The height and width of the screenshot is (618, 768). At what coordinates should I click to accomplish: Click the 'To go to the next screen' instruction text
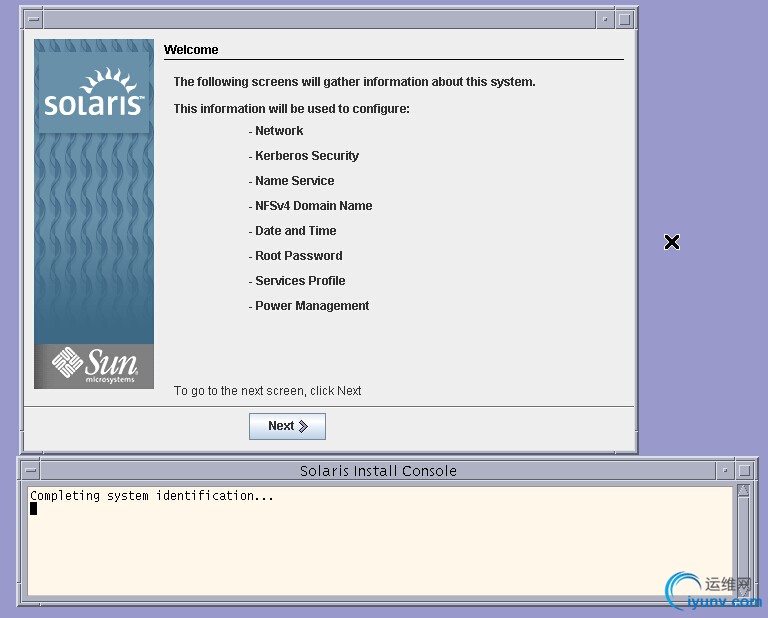[267, 391]
